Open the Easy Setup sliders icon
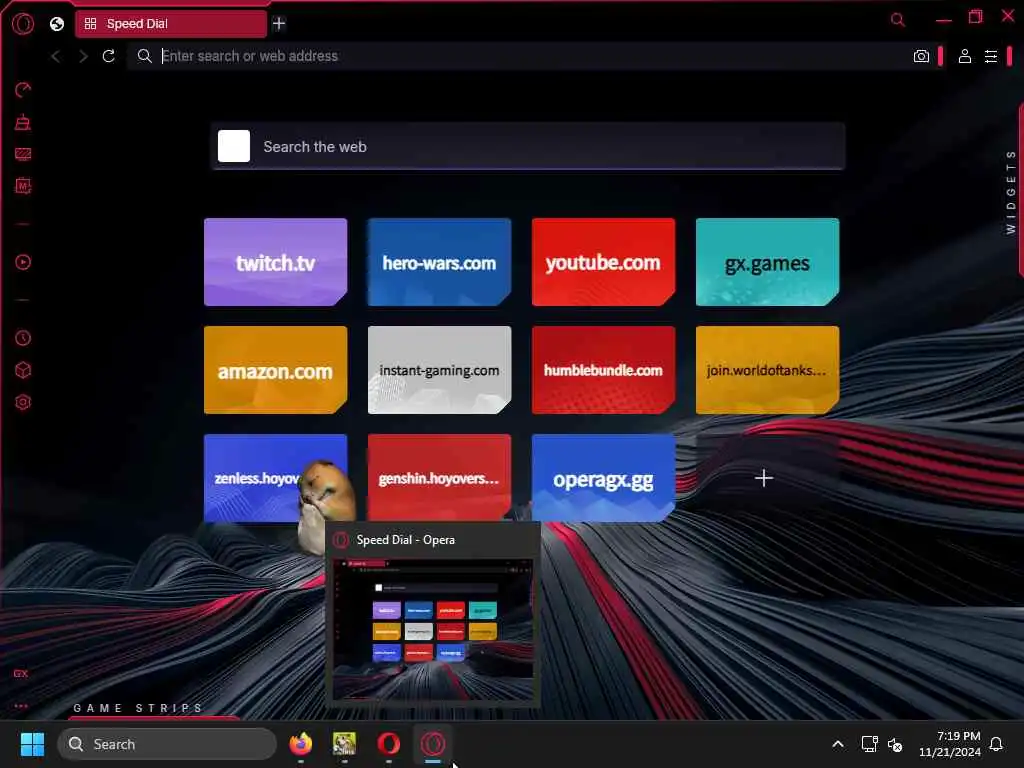This screenshot has width=1024, height=768. point(991,56)
